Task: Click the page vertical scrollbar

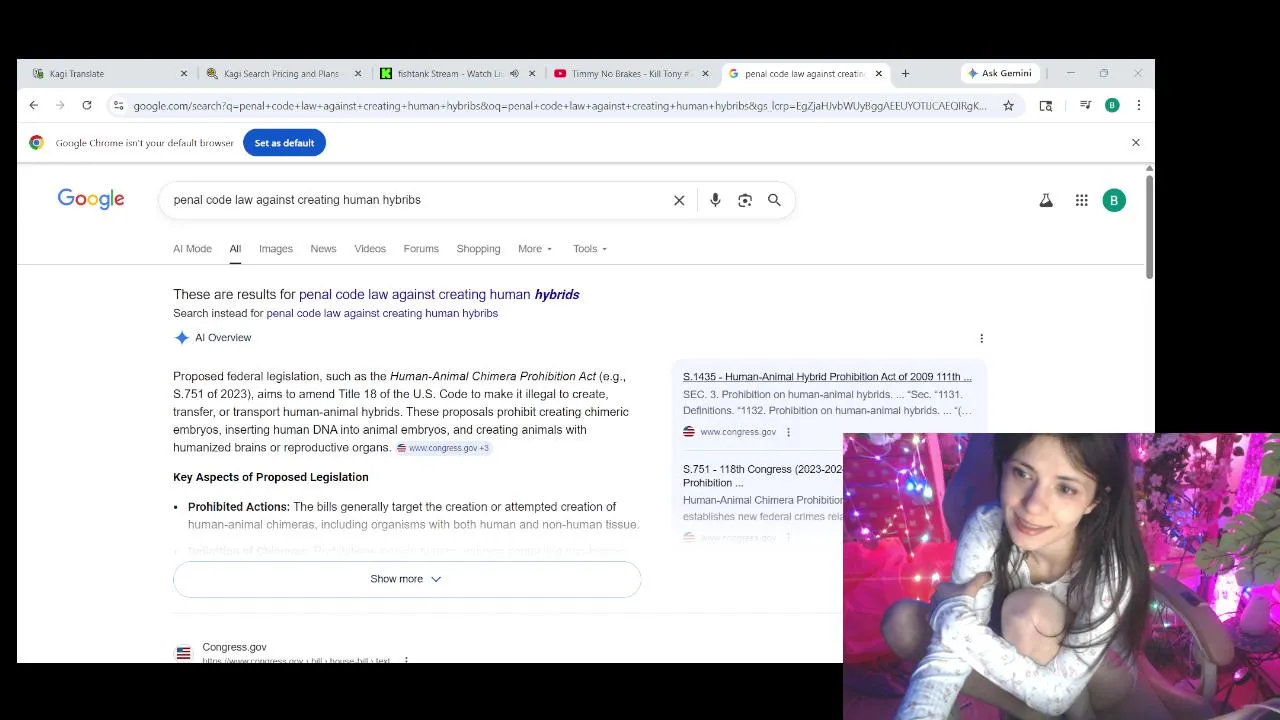Action: (x=1149, y=226)
